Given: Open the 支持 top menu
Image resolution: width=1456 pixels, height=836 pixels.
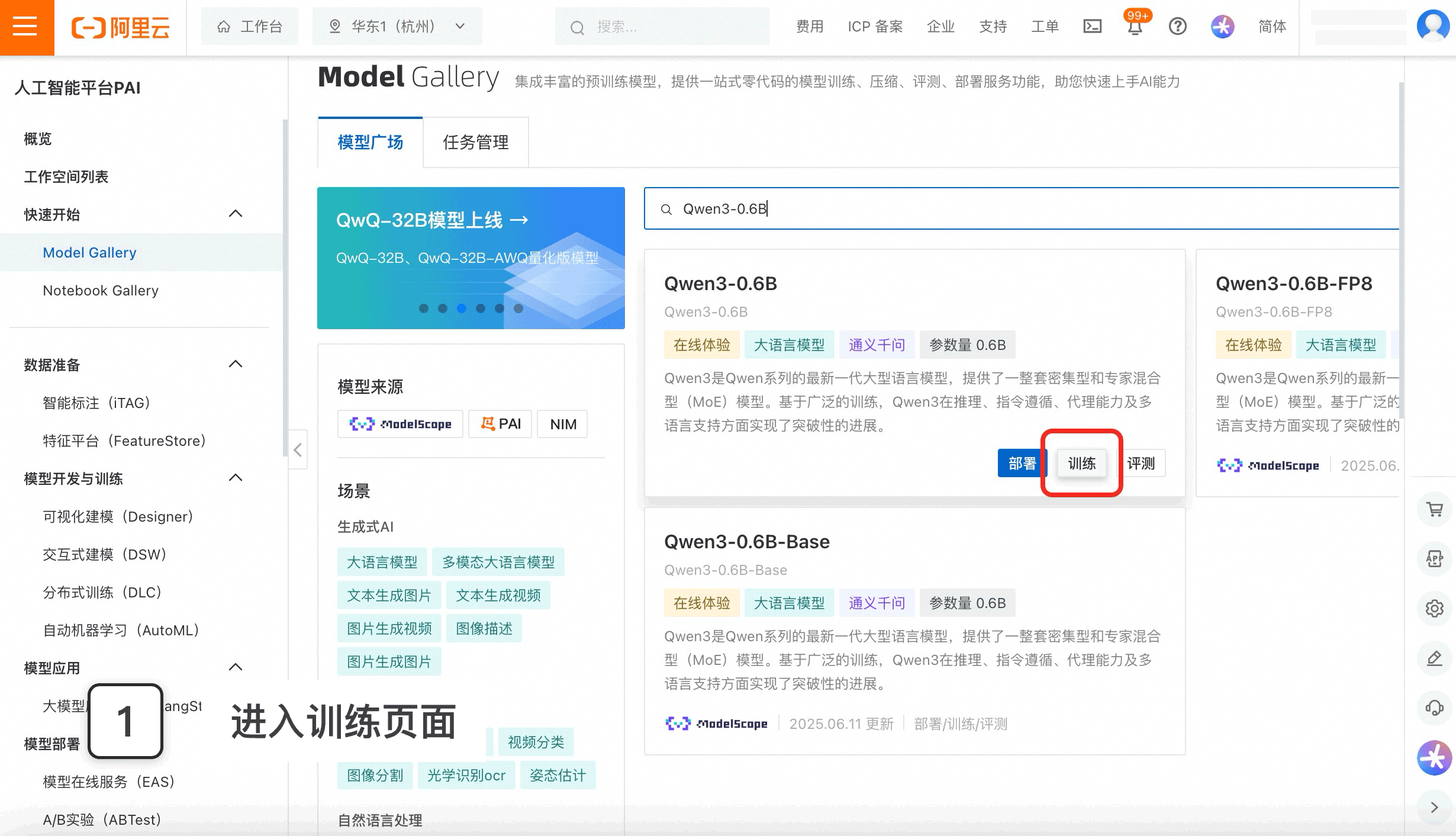Looking at the screenshot, I should (993, 27).
